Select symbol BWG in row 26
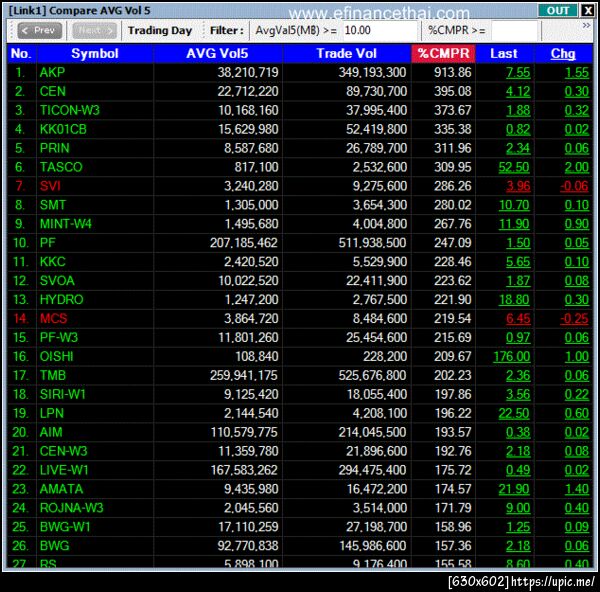This screenshot has height=592, width=600. 54,546
